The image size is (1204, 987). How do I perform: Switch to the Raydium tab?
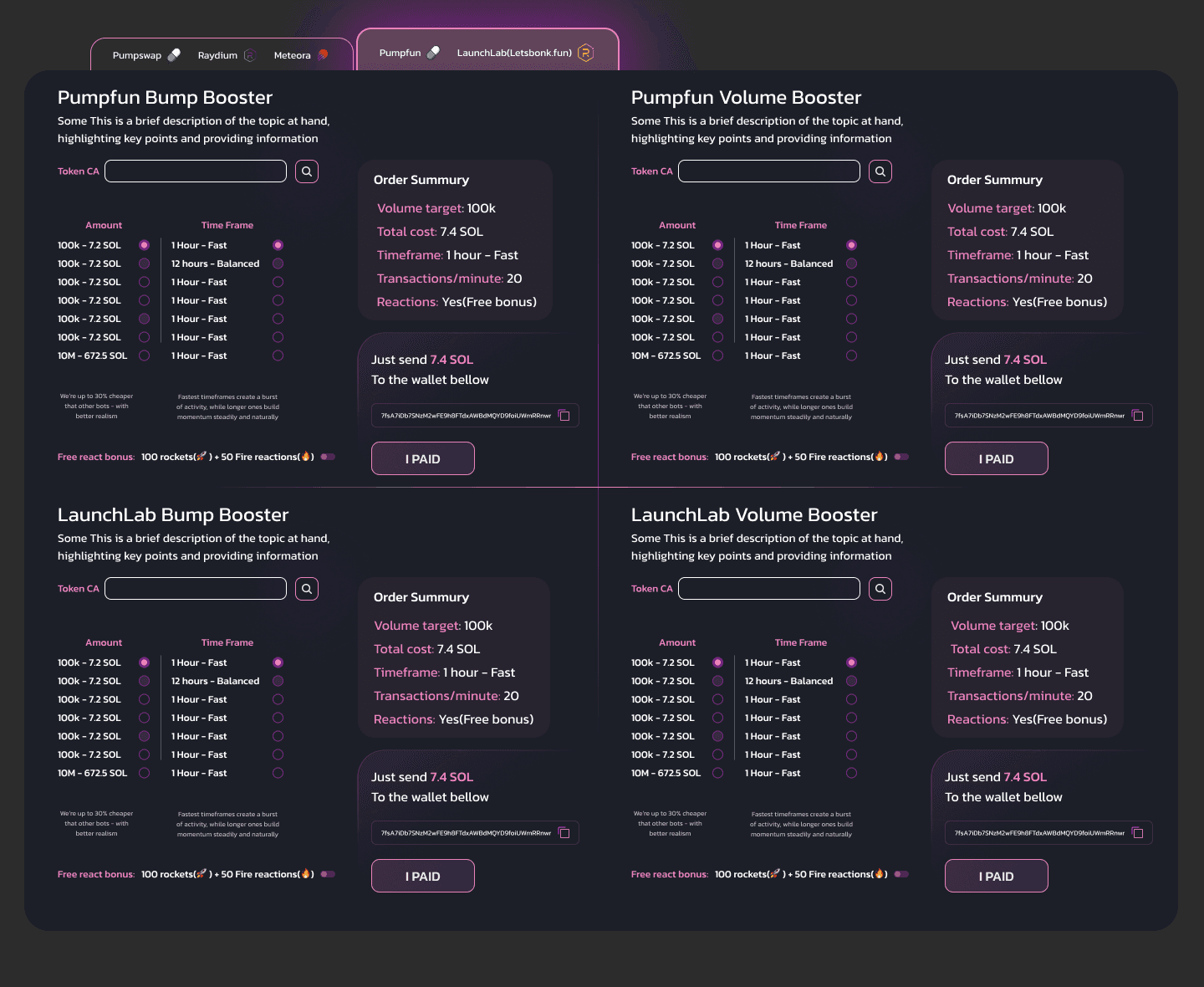click(226, 55)
